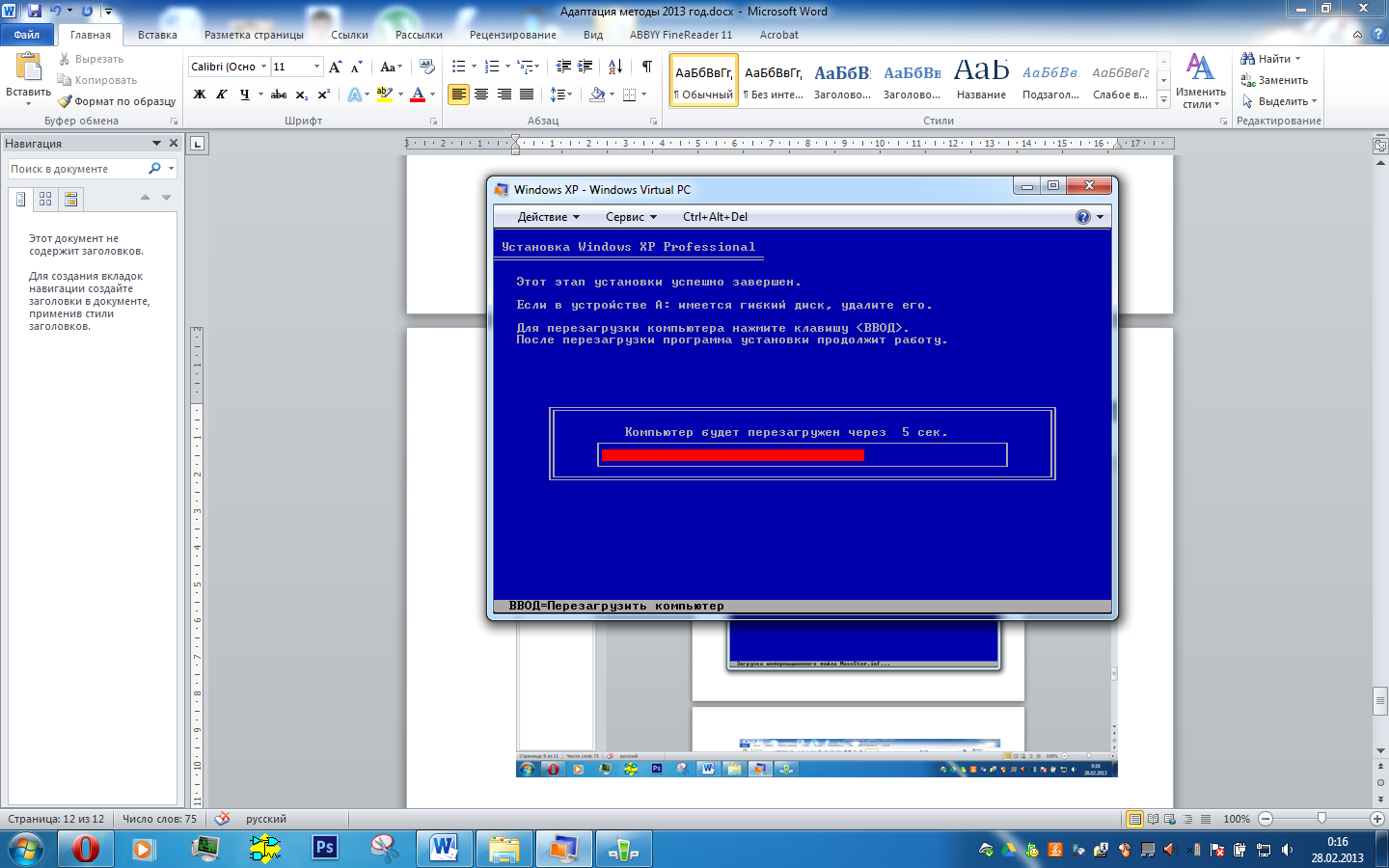The width and height of the screenshot is (1389, 868).
Task: Click the Text Effects glowing A icon
Action: [354, 95]
